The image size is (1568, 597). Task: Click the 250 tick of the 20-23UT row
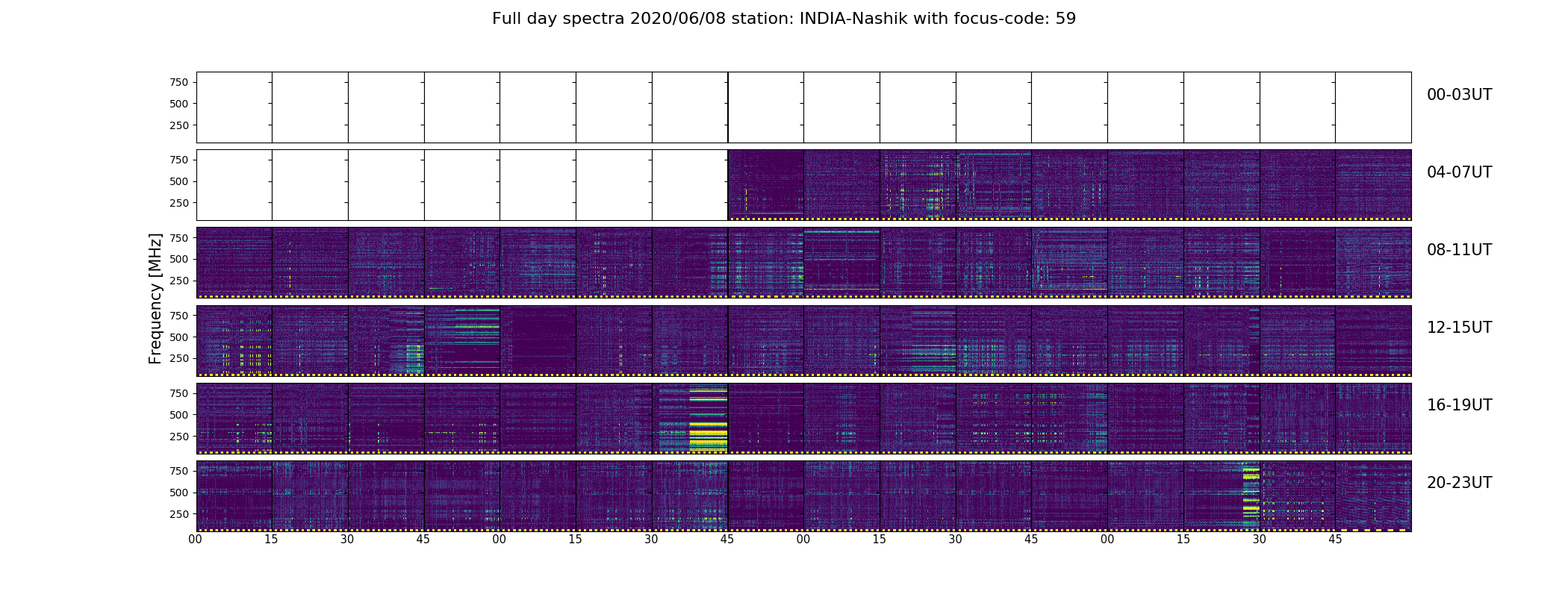[x=178, y=514]
